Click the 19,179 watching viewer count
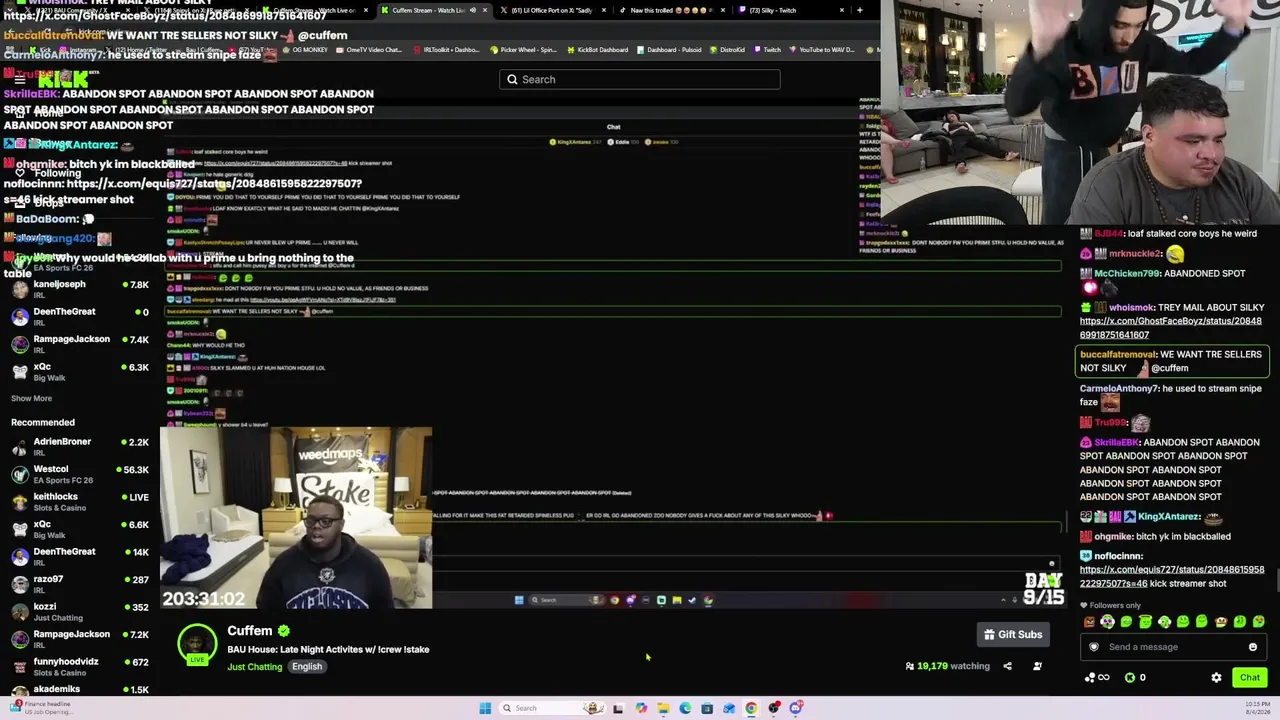 (x=947, y=666)
